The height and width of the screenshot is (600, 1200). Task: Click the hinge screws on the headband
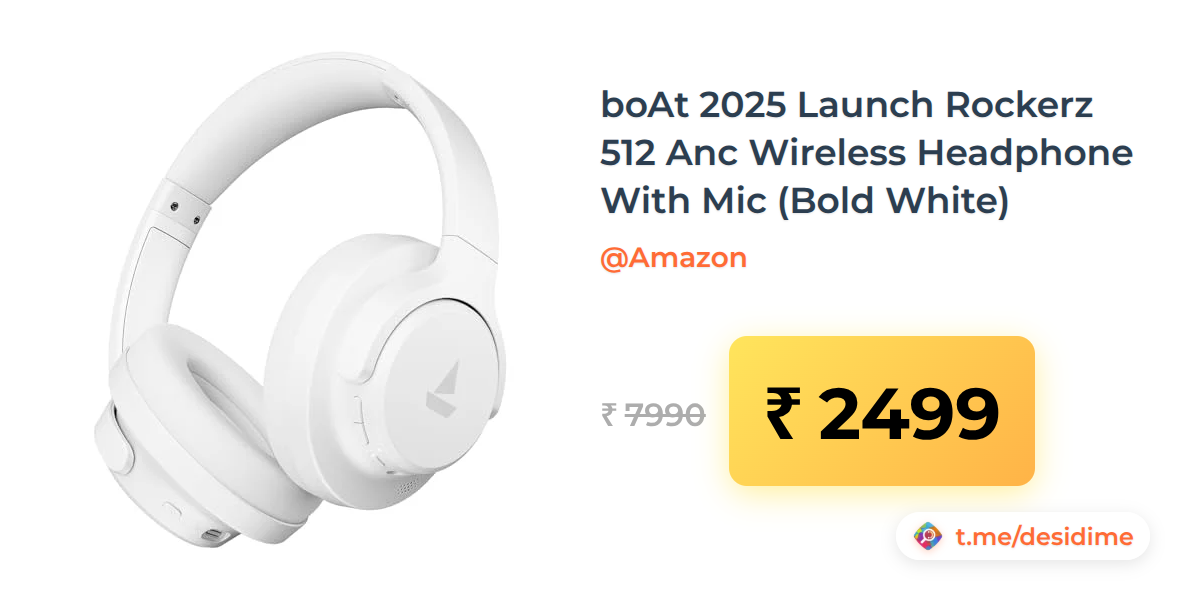click(185, 211)
